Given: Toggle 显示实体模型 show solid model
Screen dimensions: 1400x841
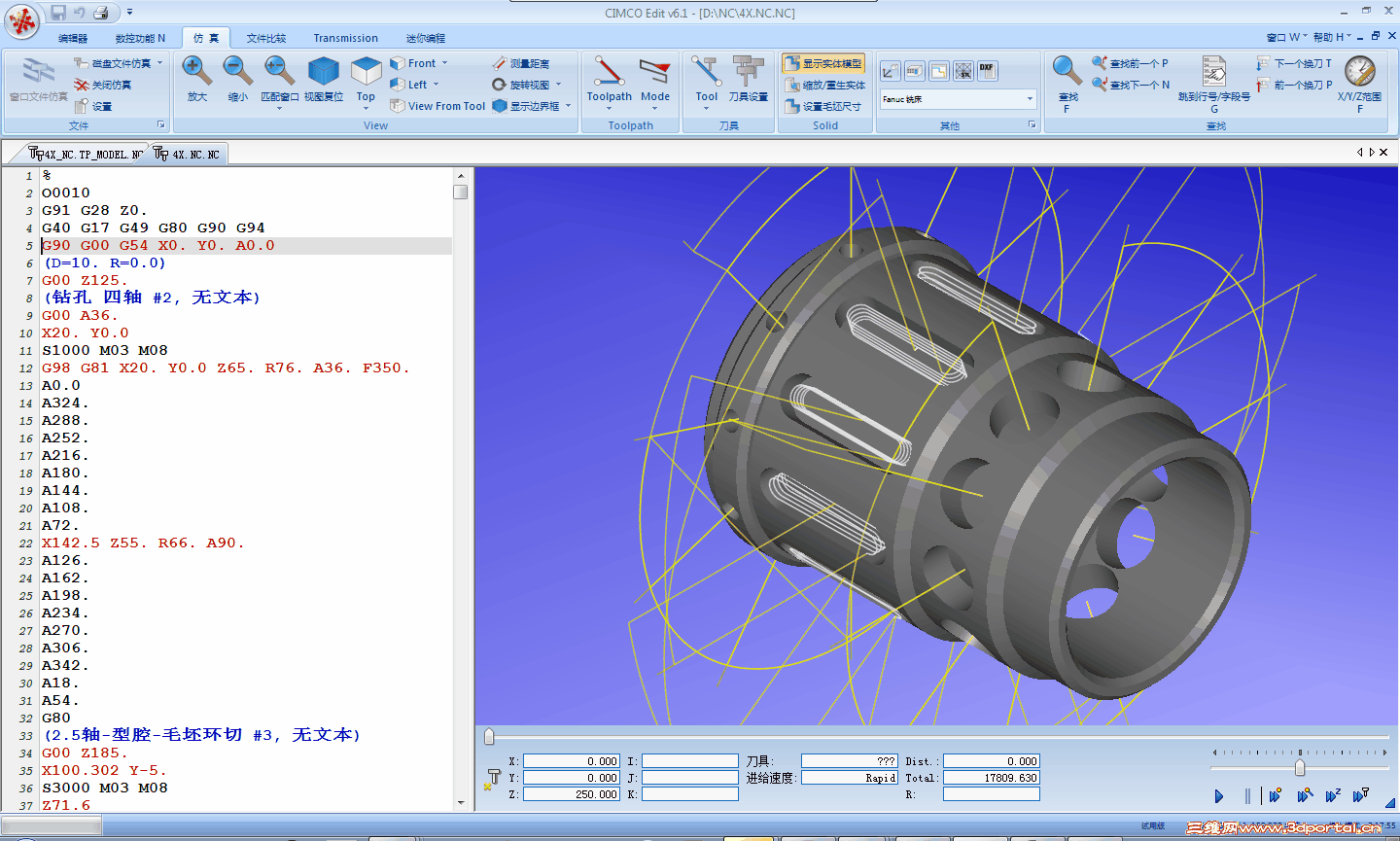Looking at the screenshot, I should tap(822, 63).
